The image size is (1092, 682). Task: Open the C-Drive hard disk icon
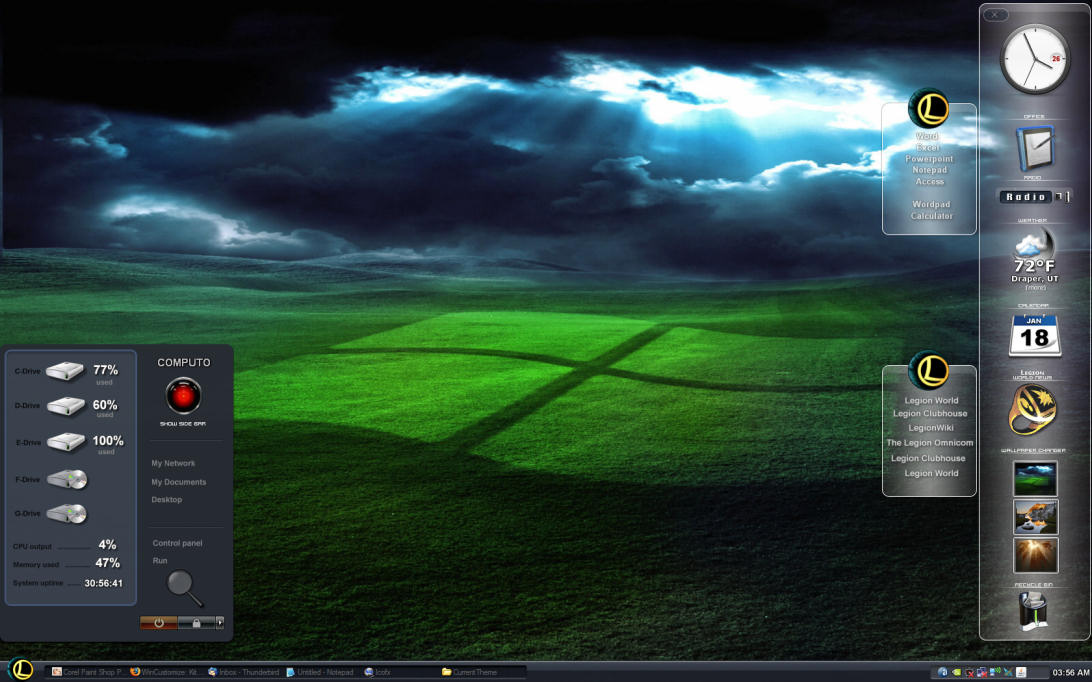(65, 371)
